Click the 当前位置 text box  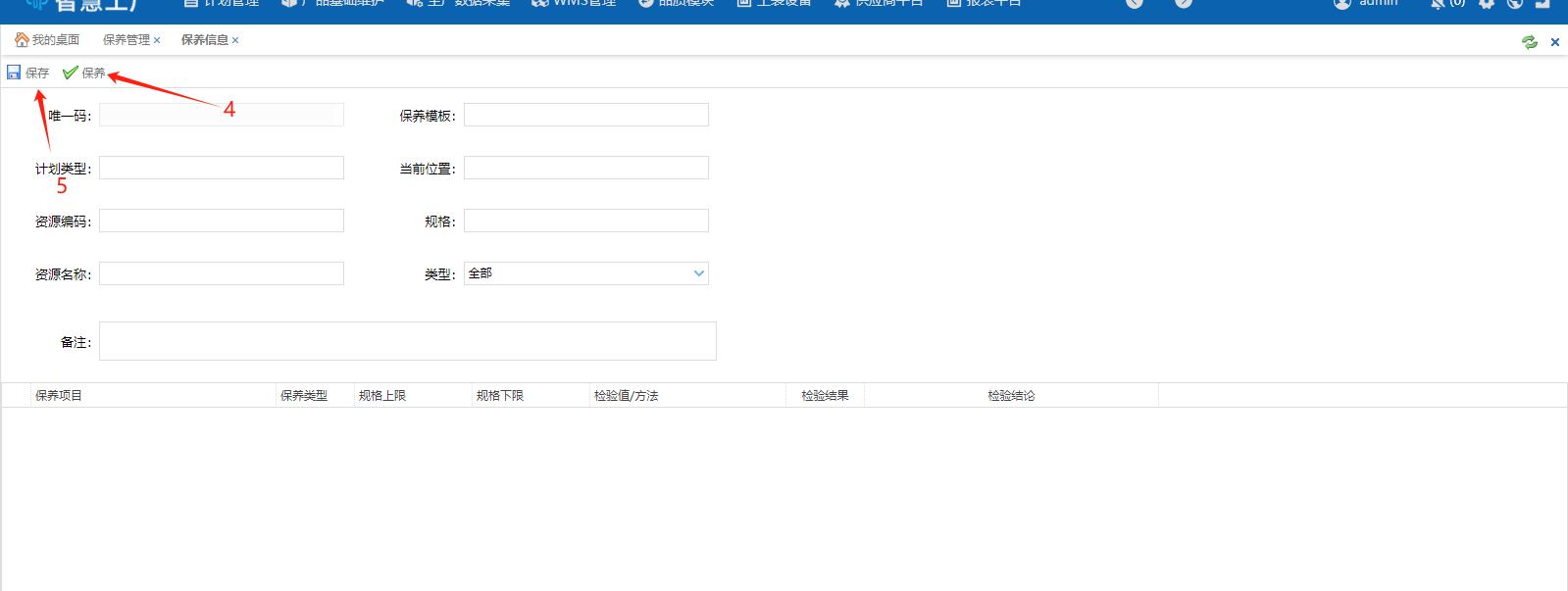pyautogui.click(x=585, y=168)
